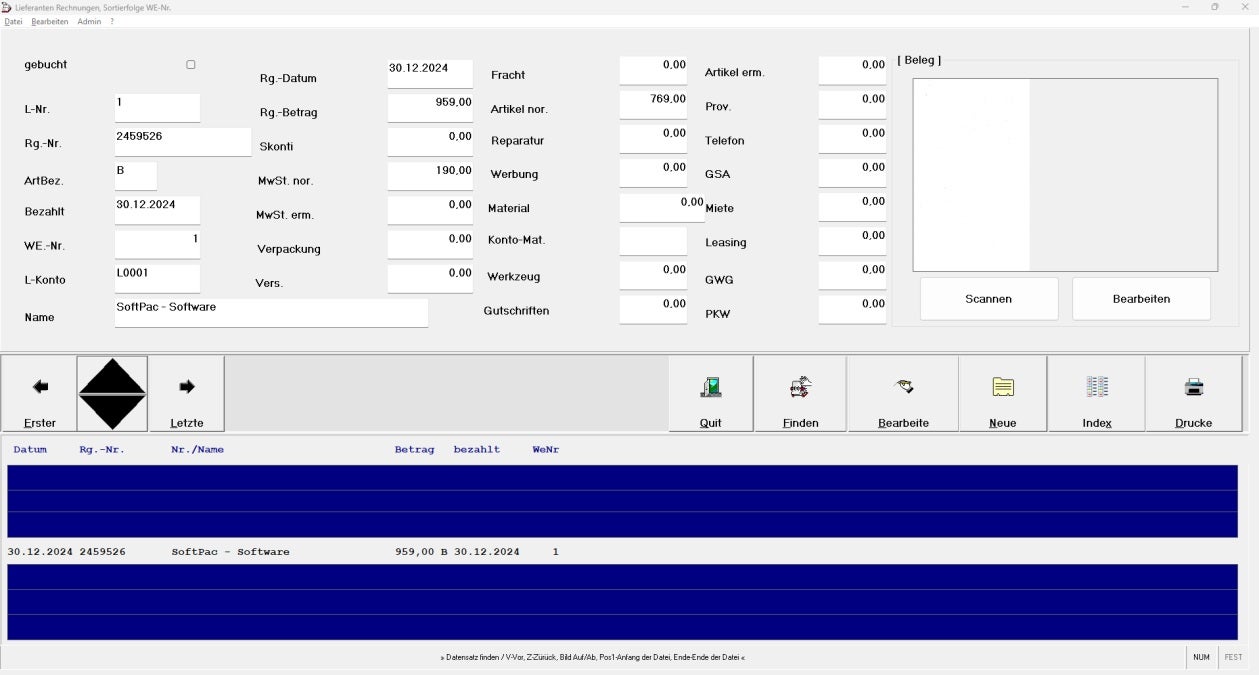Viewport: 1259px width, 675px height.
Task: Focus the Gutschriften amount field
Action: pos(653,309)
